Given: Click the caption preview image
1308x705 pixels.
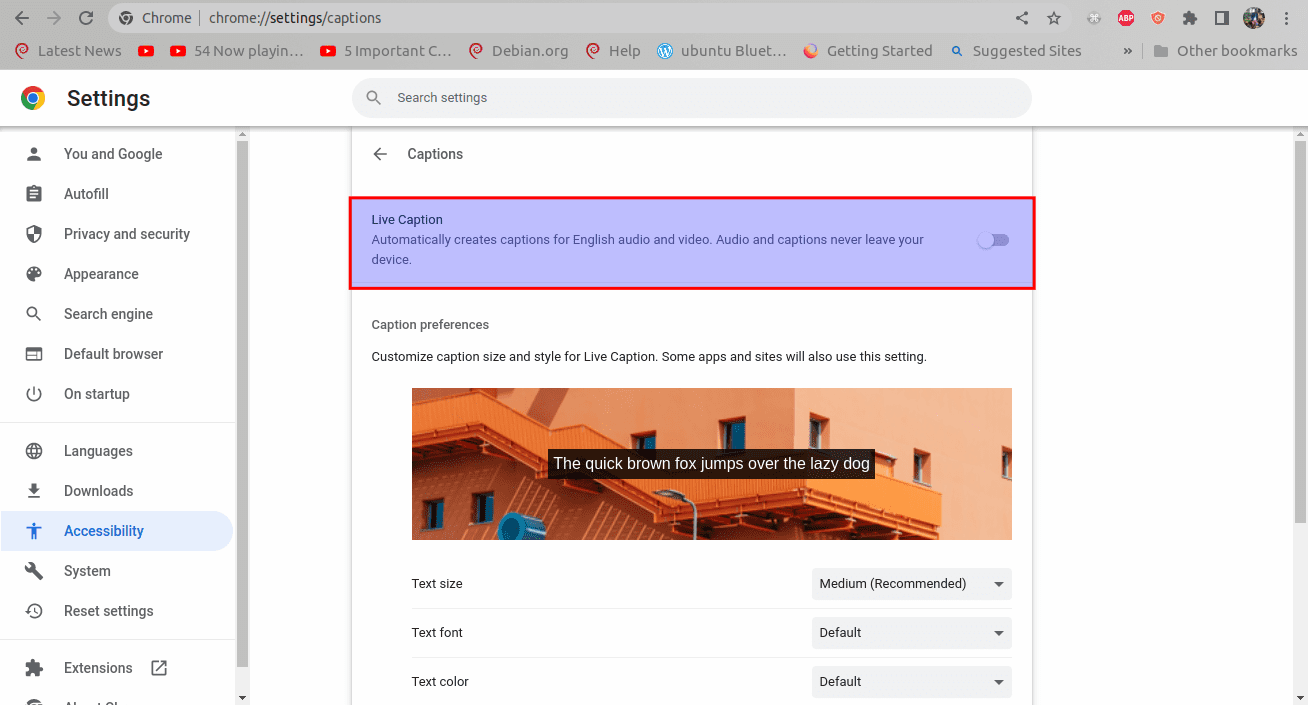Looking at the screenshot, I should pyautogui.click(x=712, y=464).
